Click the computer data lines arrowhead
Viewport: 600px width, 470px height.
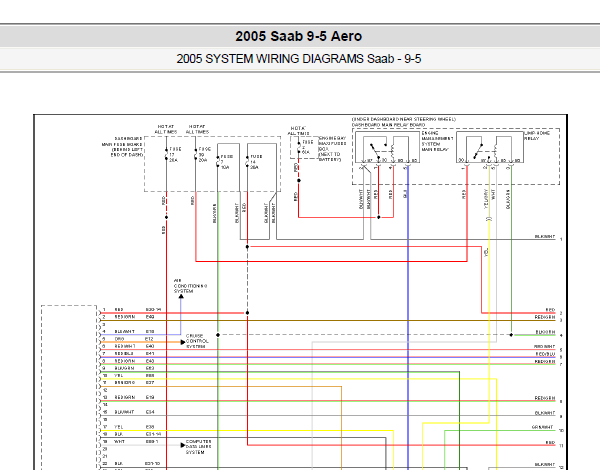click(183, 445)
